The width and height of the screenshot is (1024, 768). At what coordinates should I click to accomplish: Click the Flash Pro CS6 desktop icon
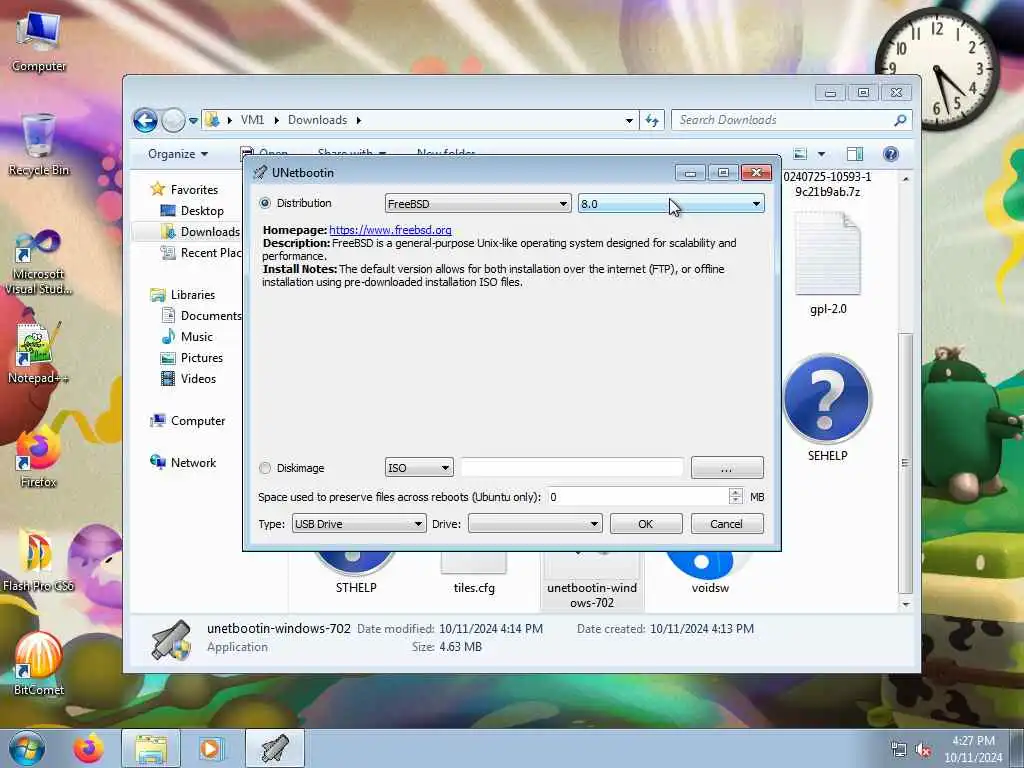coord(39,560)
